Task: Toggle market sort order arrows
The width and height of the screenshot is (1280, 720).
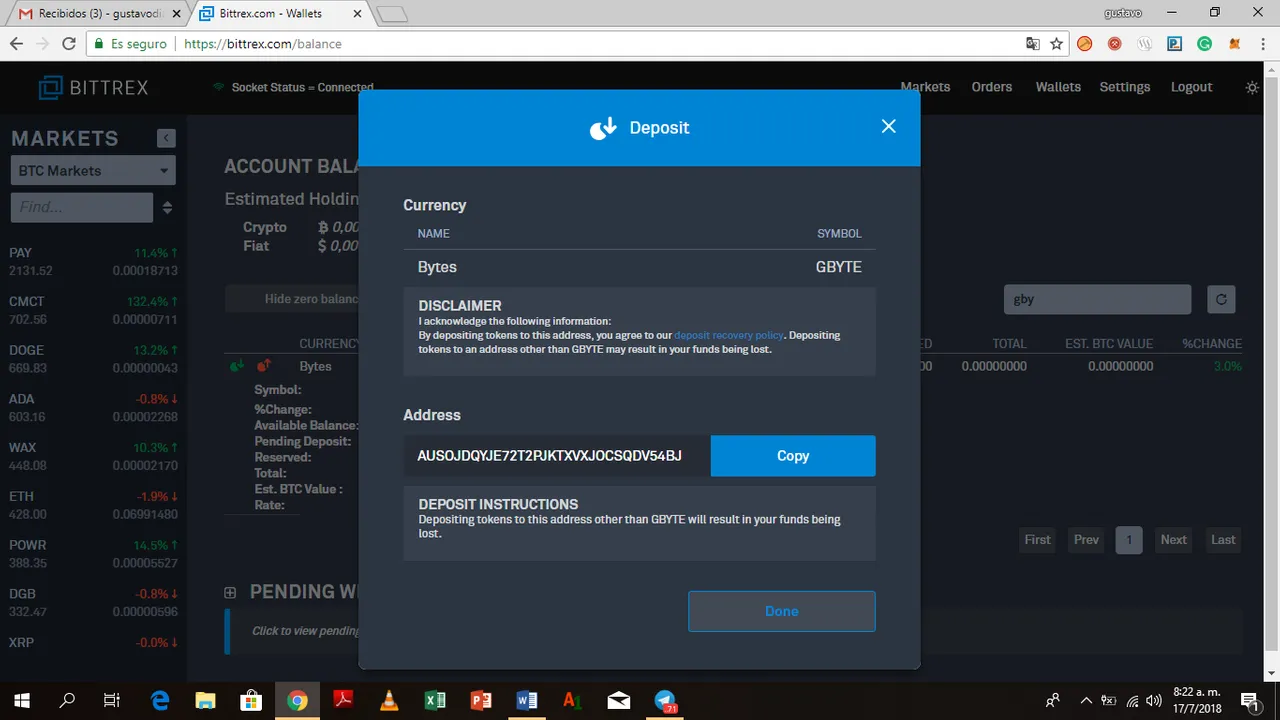Action: [x=167, y=208]
